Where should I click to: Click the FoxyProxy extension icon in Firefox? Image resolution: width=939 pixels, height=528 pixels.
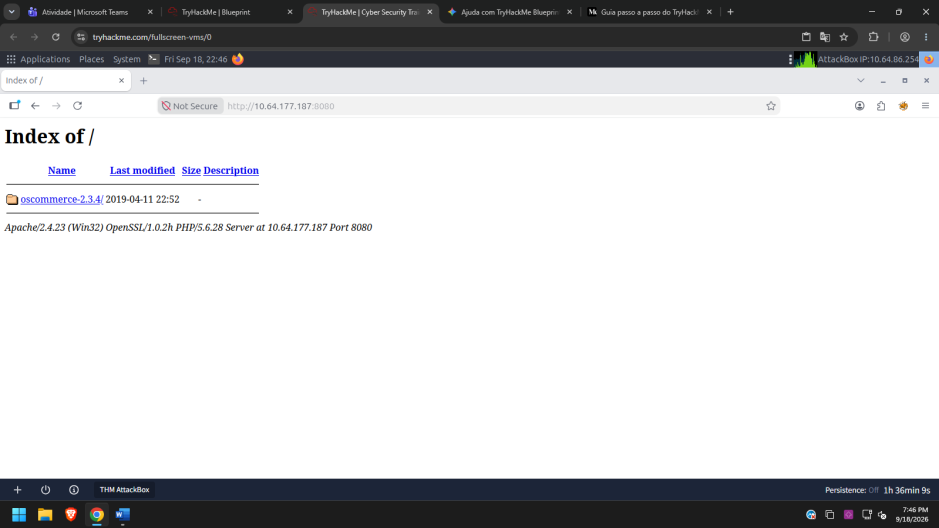pyautogui.click(x=903, y=106)
